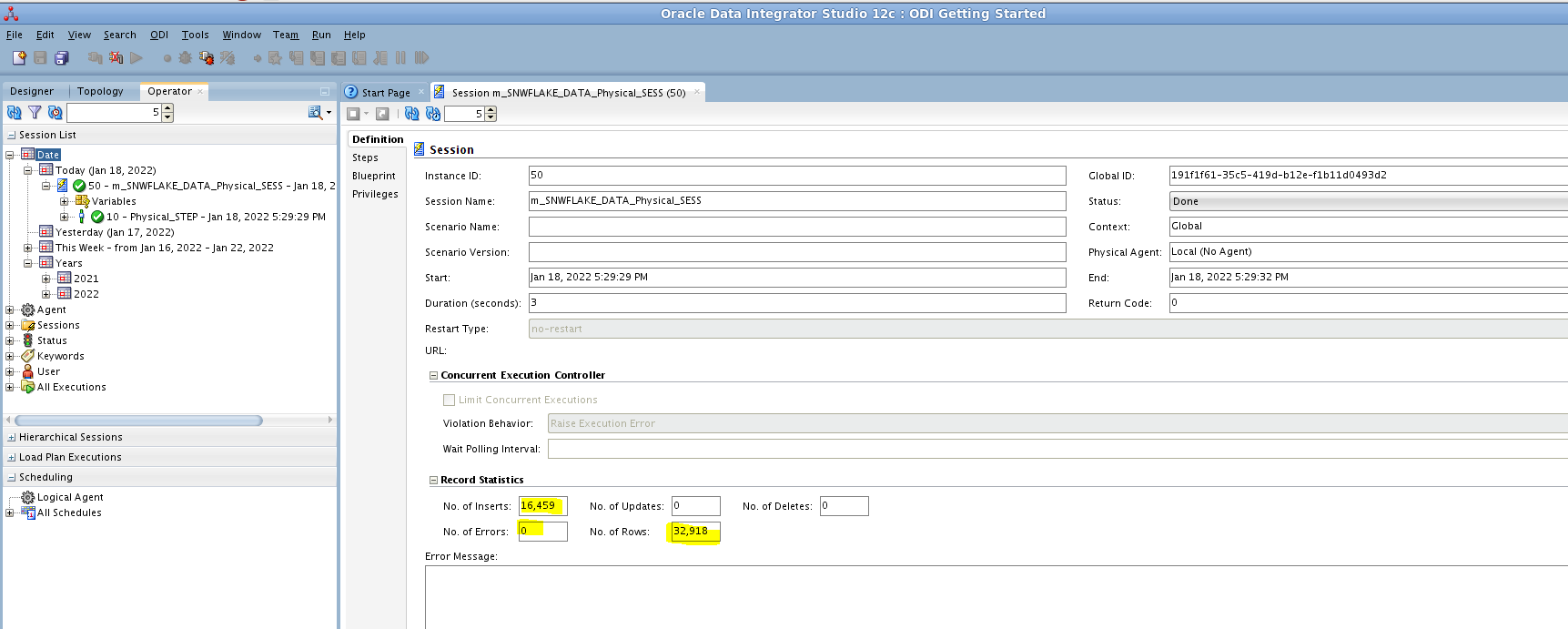1568x629 pixels.
Task: Expand the Hierarchical Sessions panel
Action: point(11,438)
